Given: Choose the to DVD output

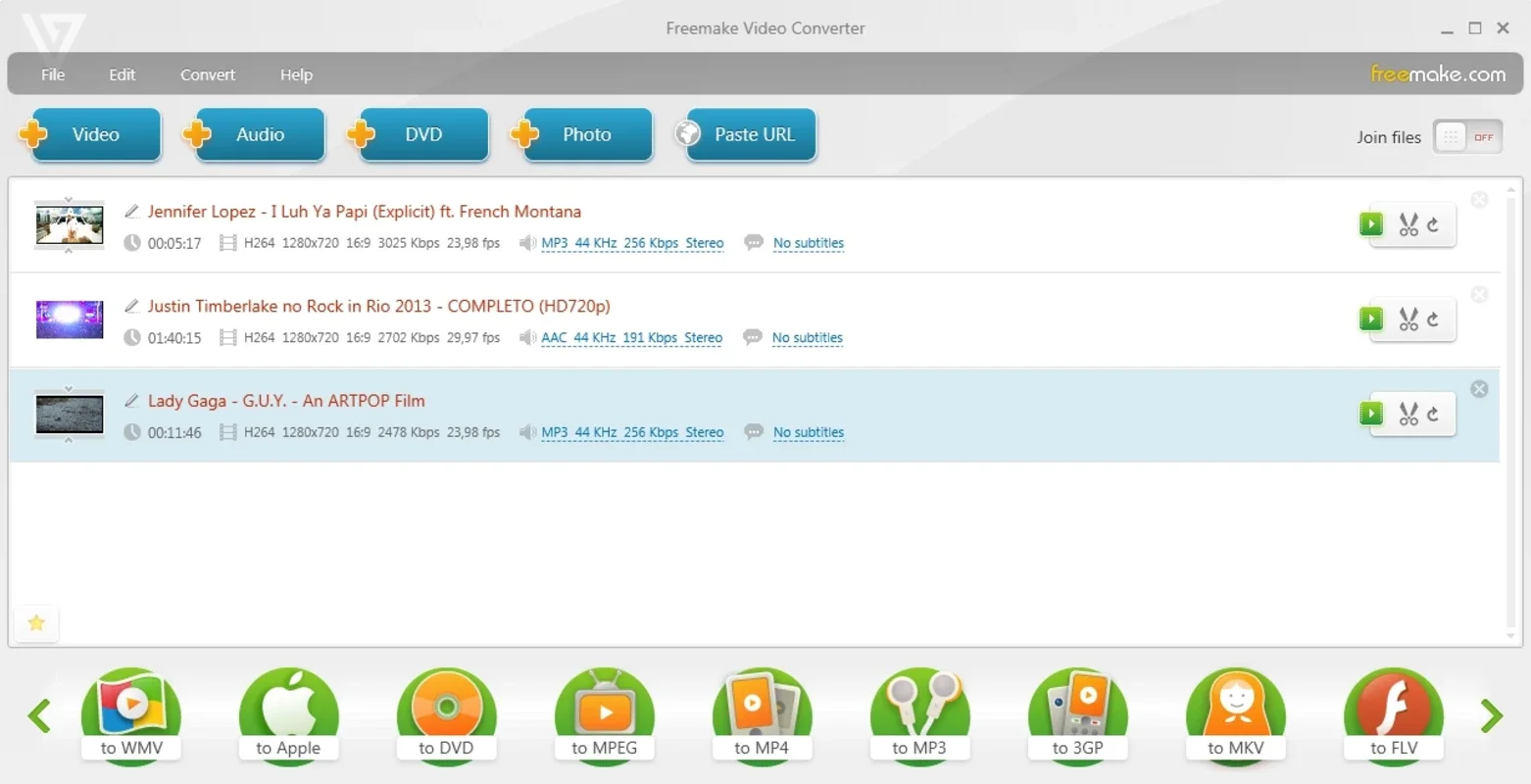Looking at the screenshot, I should (446, 716).
